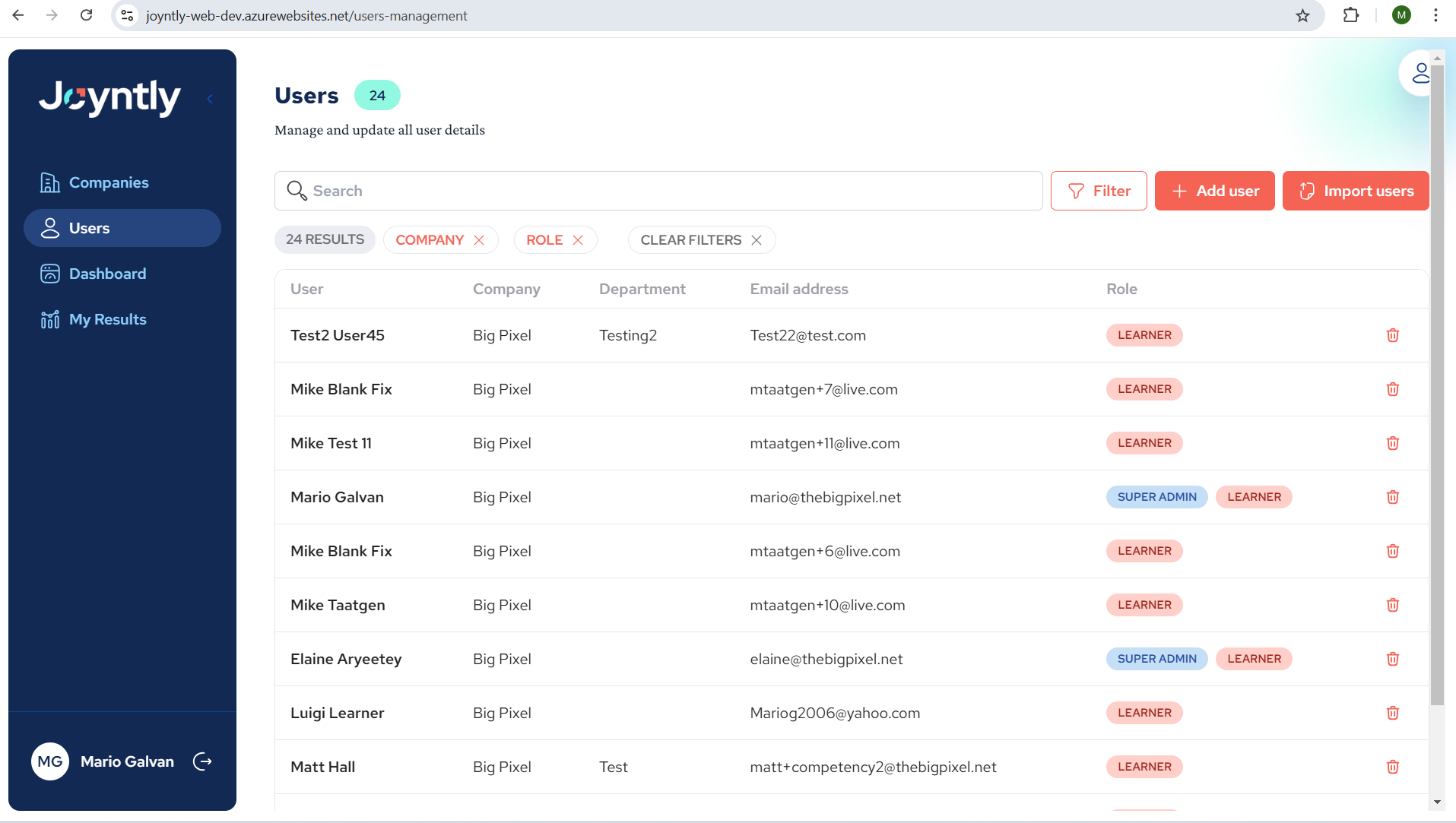The height and width of the screenshot is (823, 1456).
Task: Open My Results in the sidebar
Action: (x=107, y=319)
